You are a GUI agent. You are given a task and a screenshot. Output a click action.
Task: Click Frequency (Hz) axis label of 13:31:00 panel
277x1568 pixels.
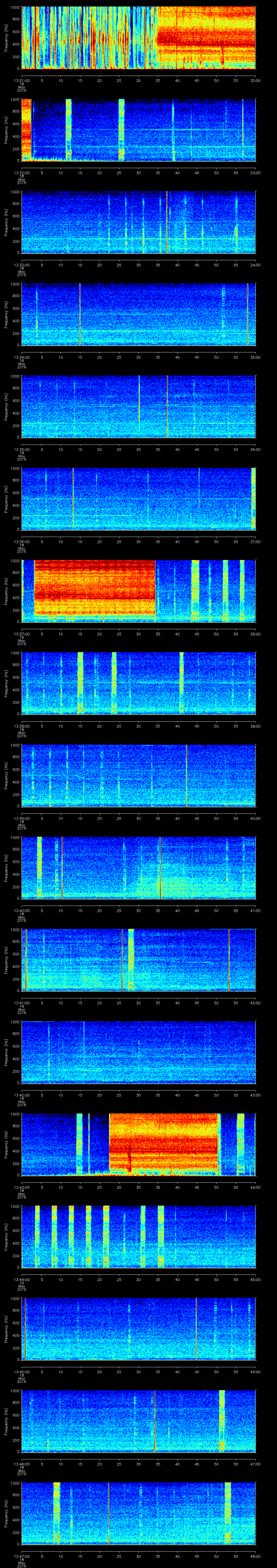(6, 38)
